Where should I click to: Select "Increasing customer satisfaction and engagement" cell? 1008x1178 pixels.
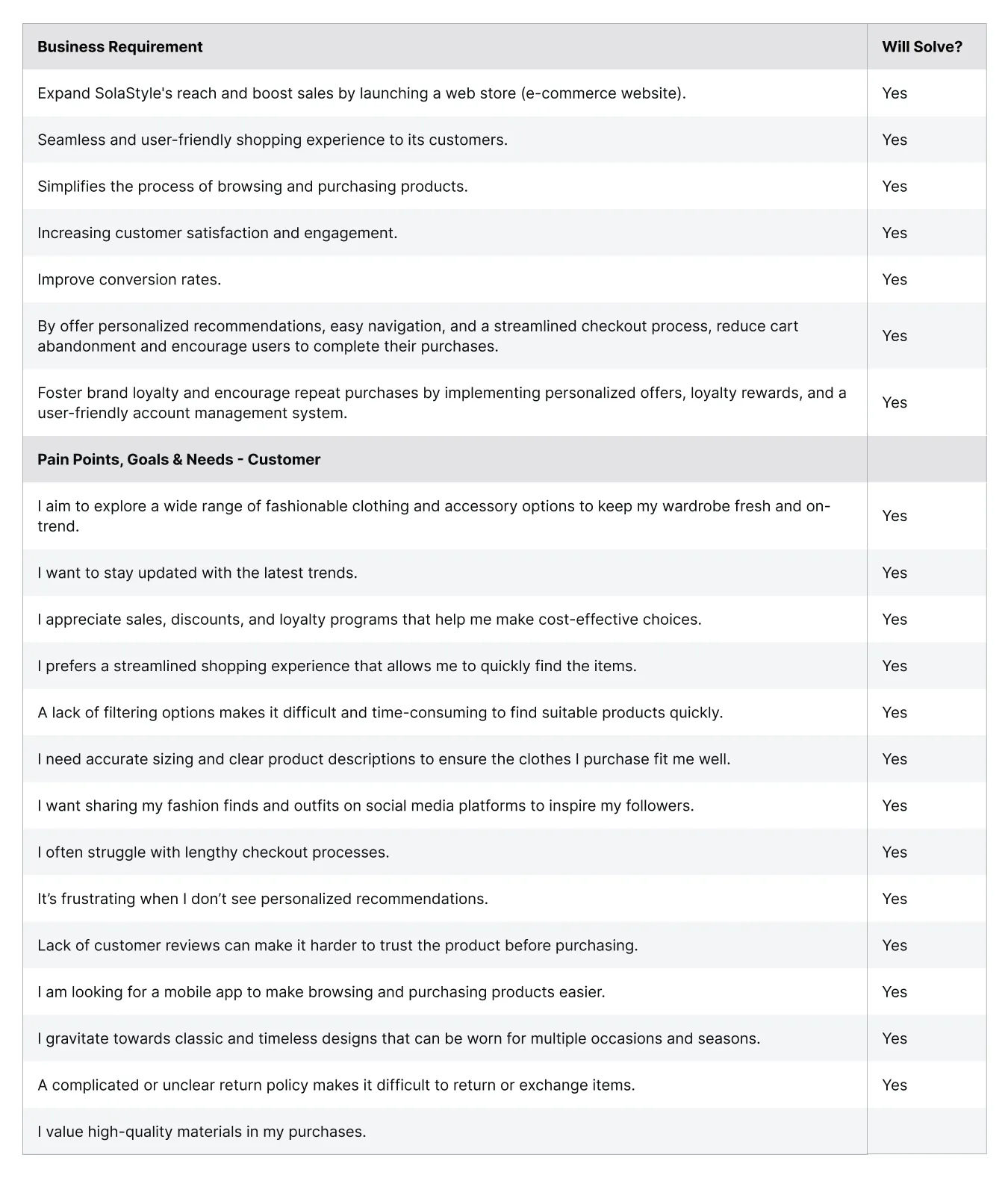217,233
